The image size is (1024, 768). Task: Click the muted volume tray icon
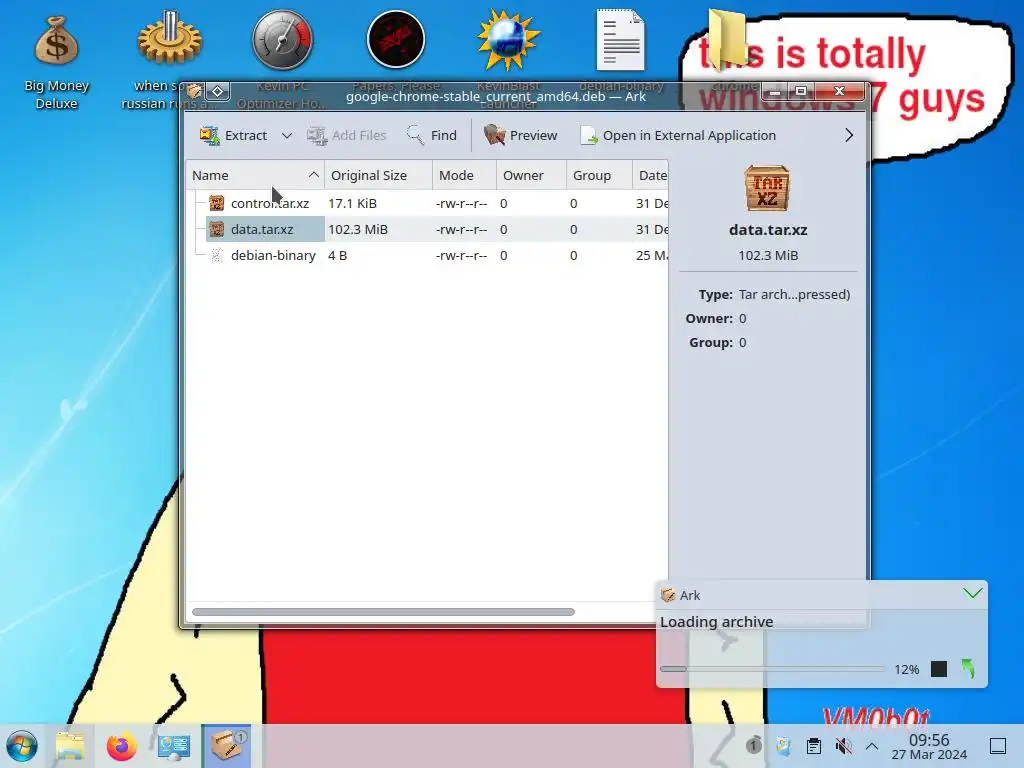click(843, 745)
